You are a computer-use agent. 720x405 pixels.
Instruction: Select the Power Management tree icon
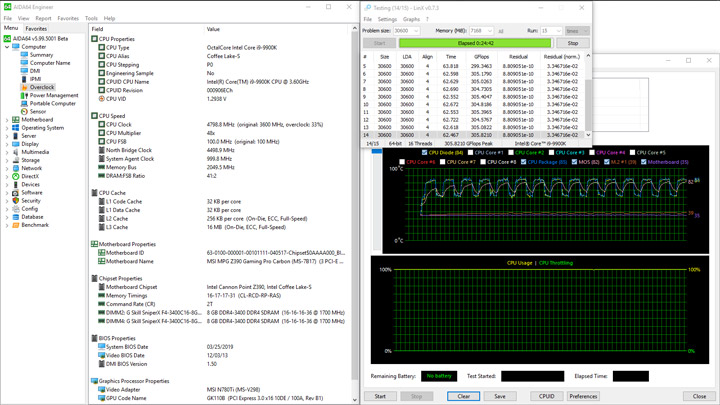(x=25, y=95)
